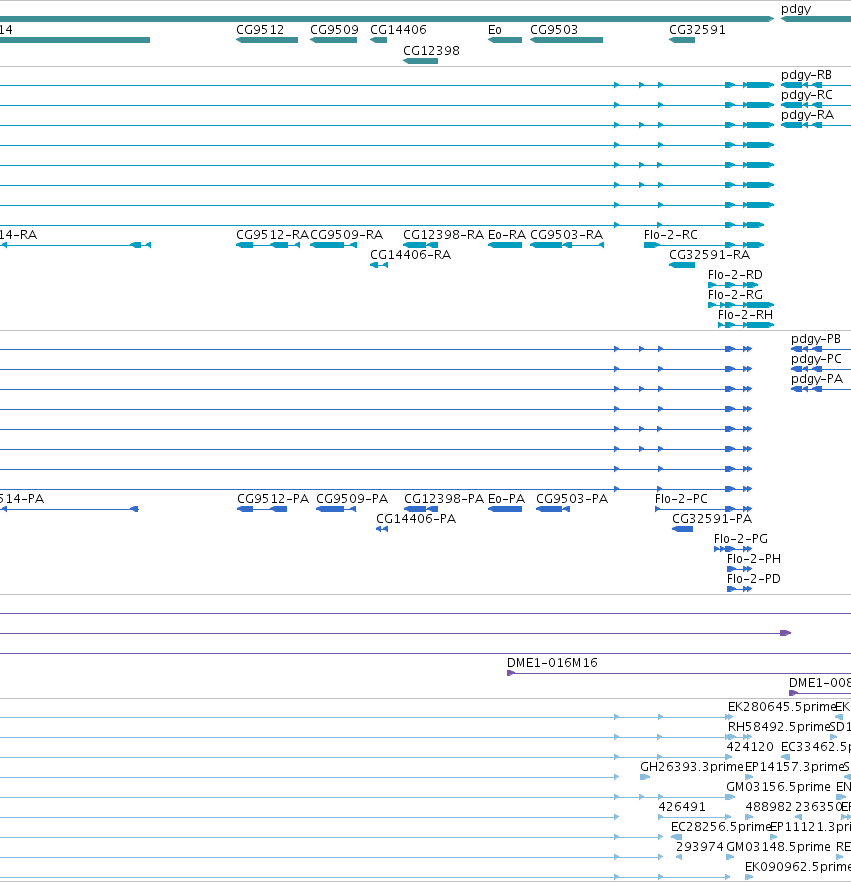The height and width of the screenshot is (882, 851).
Task: Select the CG12398-PA protein label
Action: (444, 499)
